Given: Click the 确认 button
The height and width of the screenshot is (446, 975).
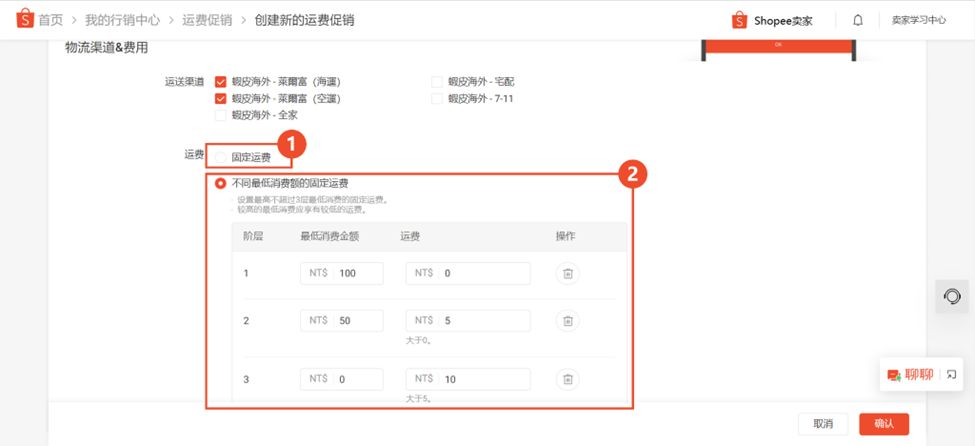Looking at the screenshot, I should (884, 424).
